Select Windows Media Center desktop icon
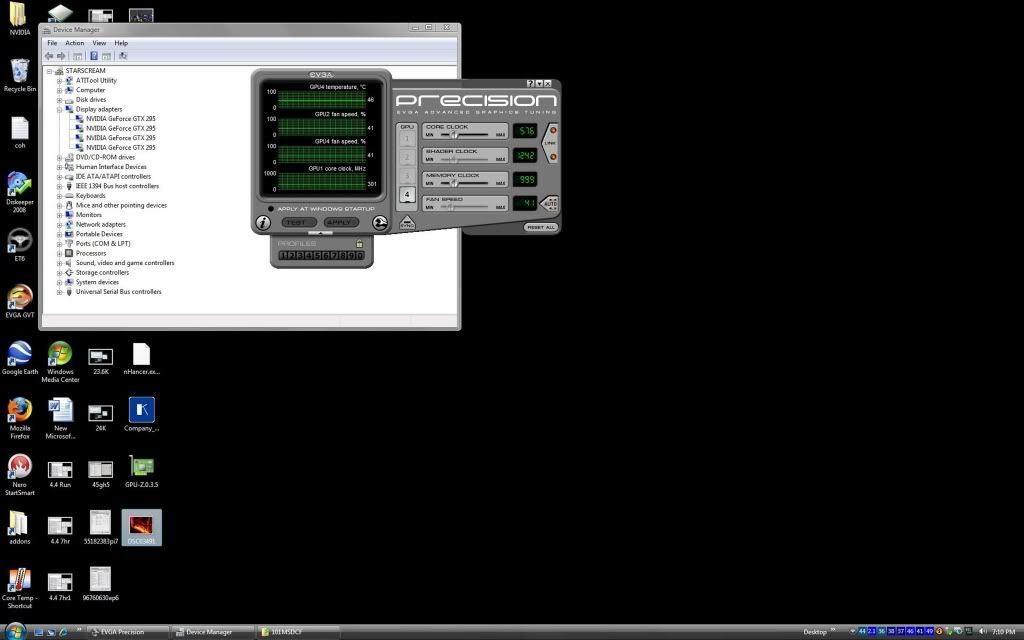Screen dimensions: 1024x640 click(60, 362)
